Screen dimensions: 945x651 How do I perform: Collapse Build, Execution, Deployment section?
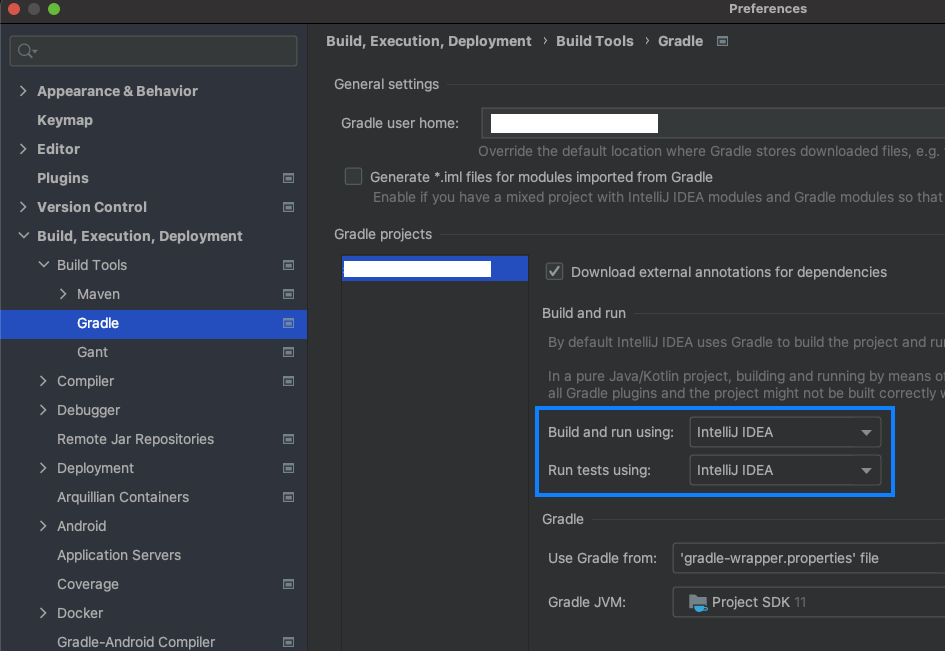click(24, 236)
